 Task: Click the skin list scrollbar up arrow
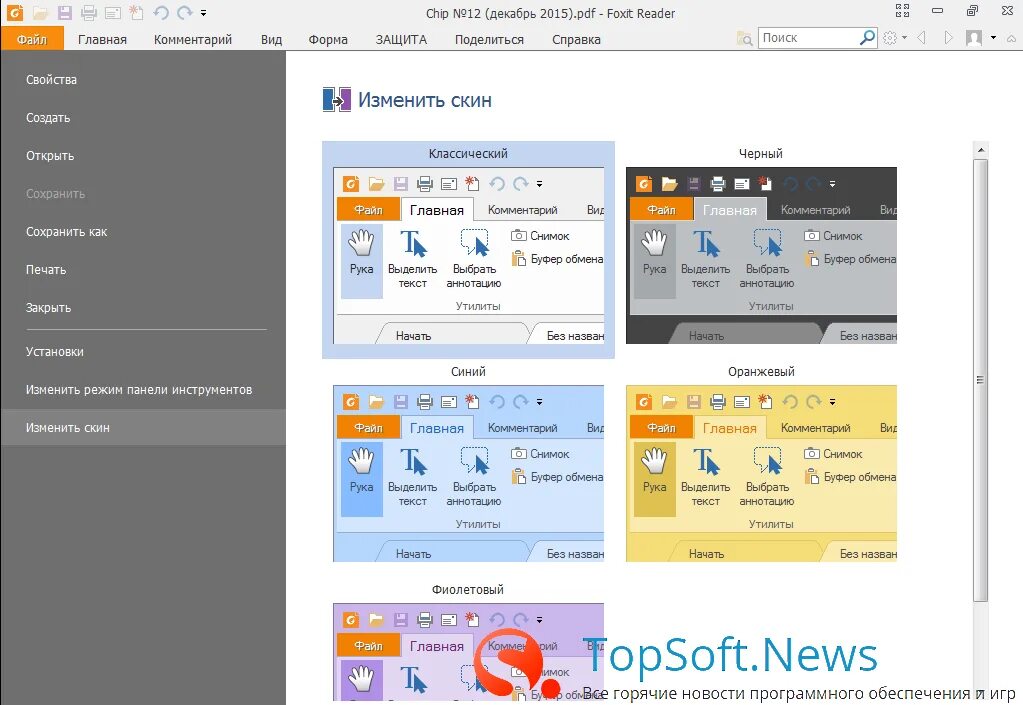(980, 150)
